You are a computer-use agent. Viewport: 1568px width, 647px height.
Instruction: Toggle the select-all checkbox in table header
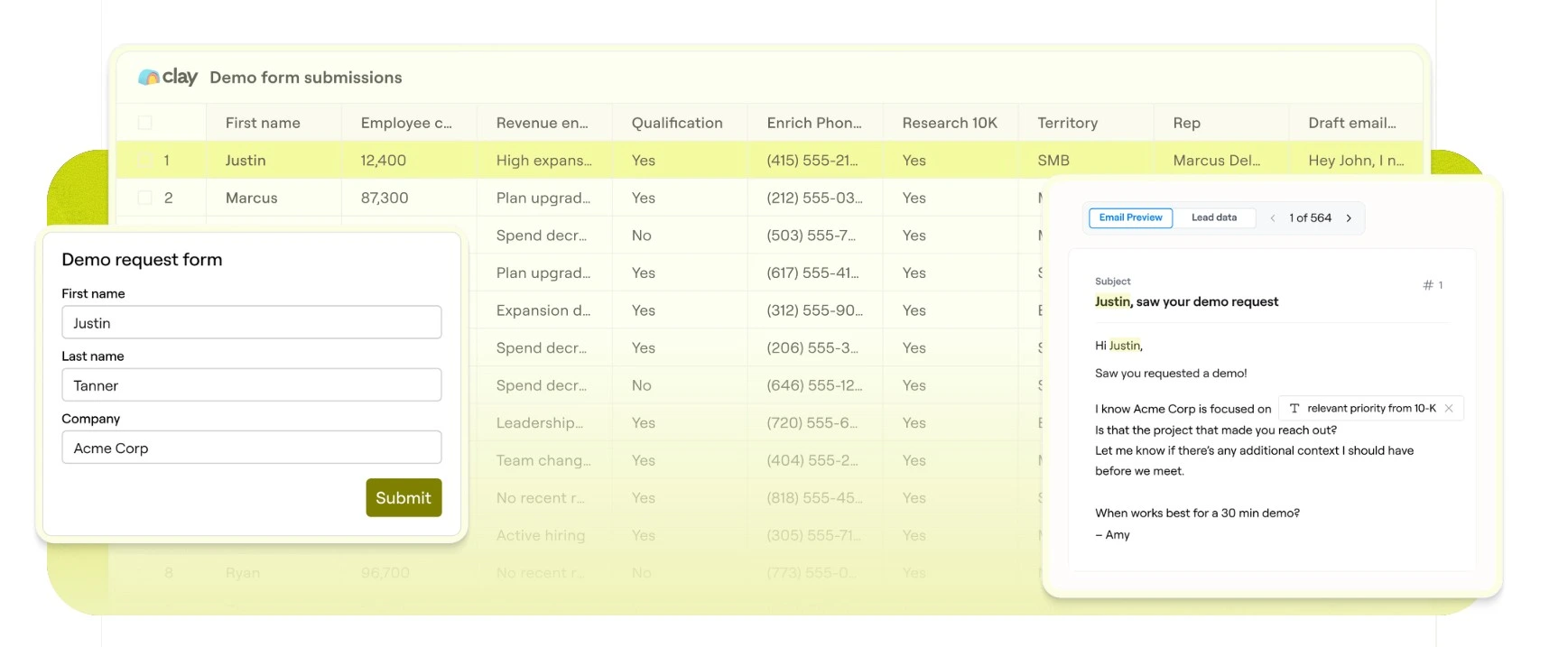pos(144,123)
